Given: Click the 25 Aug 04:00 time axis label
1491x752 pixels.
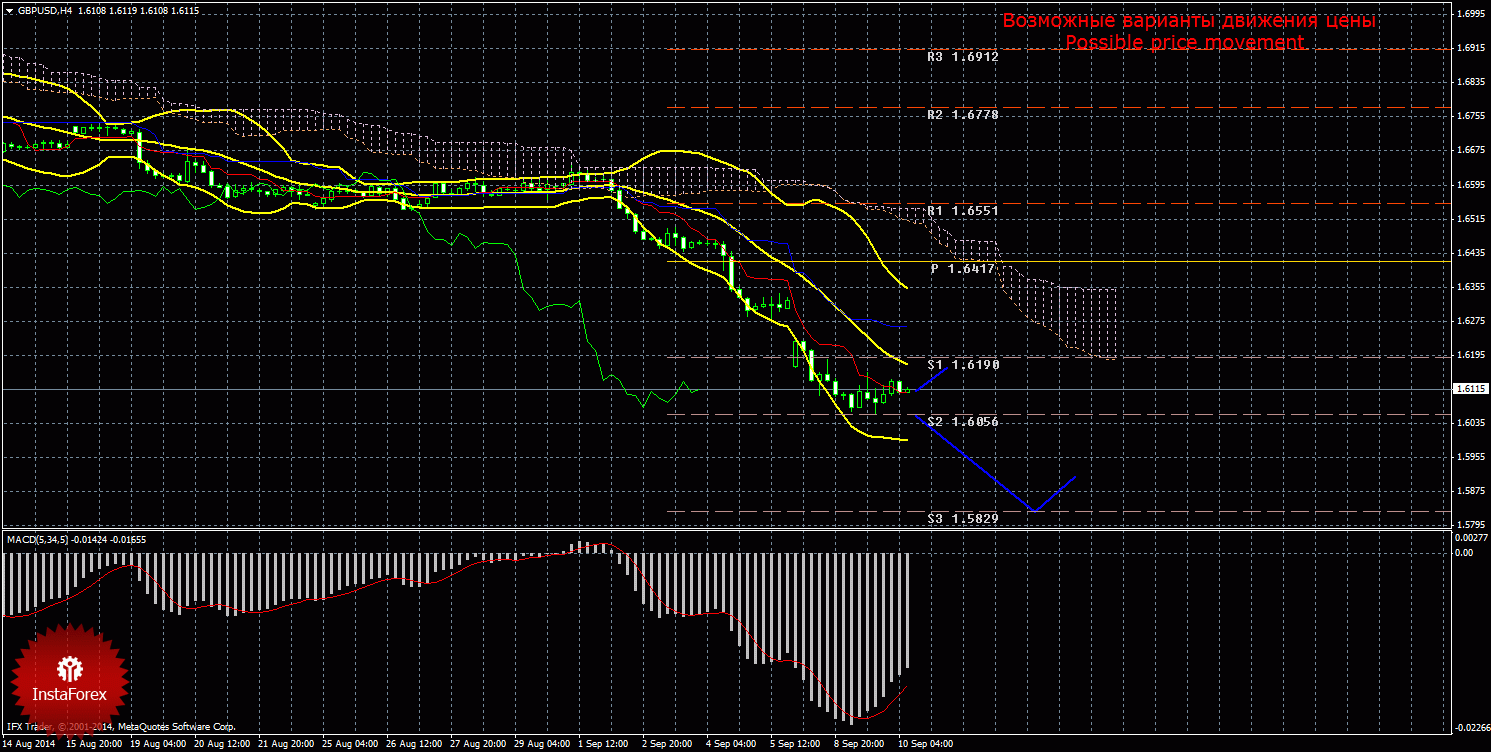Looking at the screenshot, I should tap(351, 744).
